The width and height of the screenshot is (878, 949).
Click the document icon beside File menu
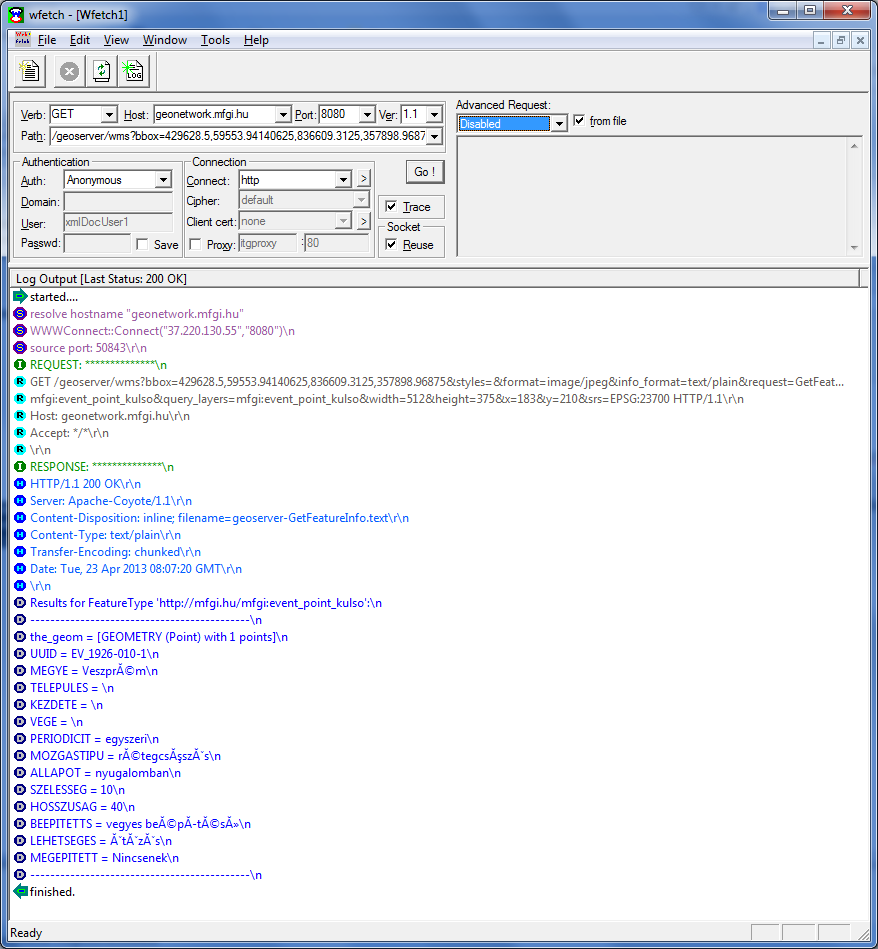click(22, 39)
